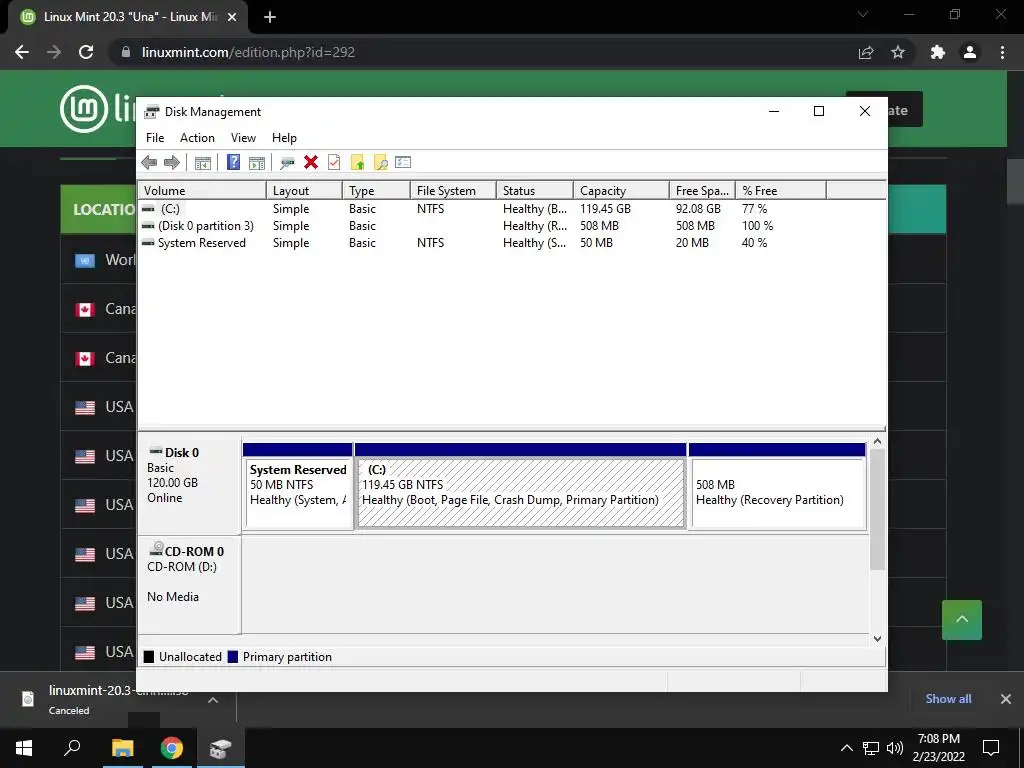Image resolution: width=1024 pixels, height=768 pixels.
Task: Click the Connect/Rescan disk toolbar icon
Action: 287,163
